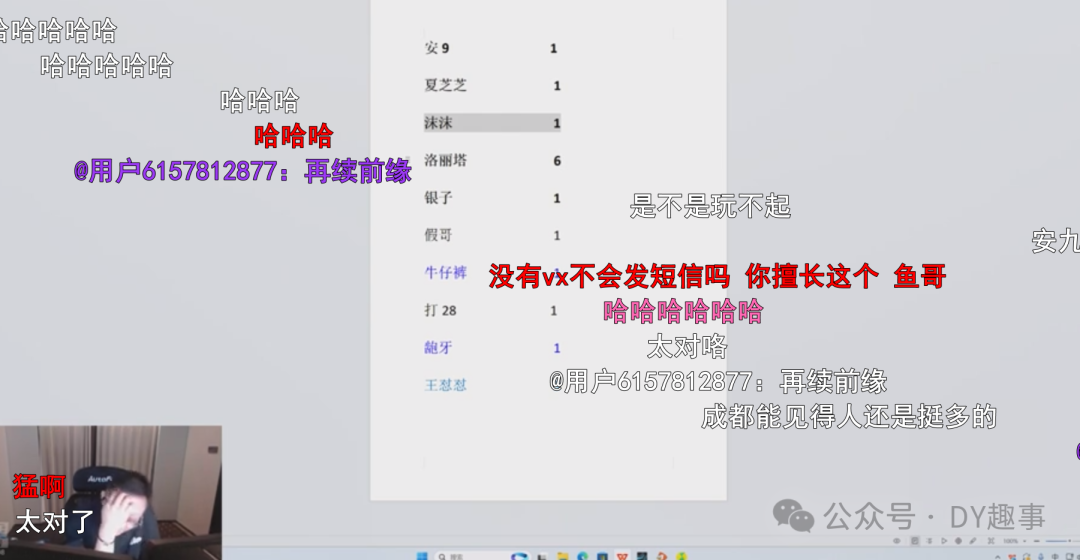1080x560 pixels.
Task: Expand the system tray hidden icons chevron
Action: [997, 557]
